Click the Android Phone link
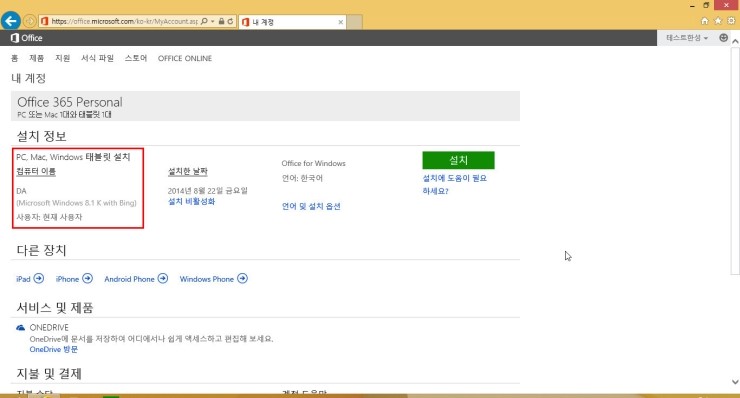 coord(129,279)
